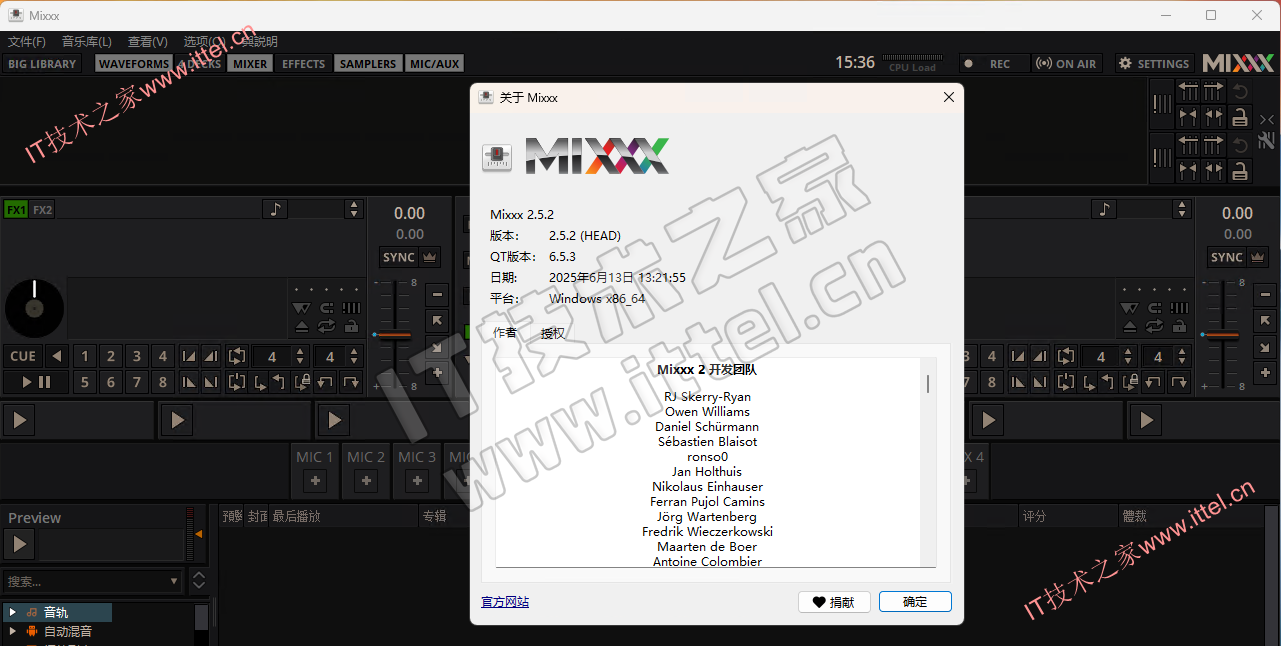Click Deck 1 eject track icon

[303, 326]
